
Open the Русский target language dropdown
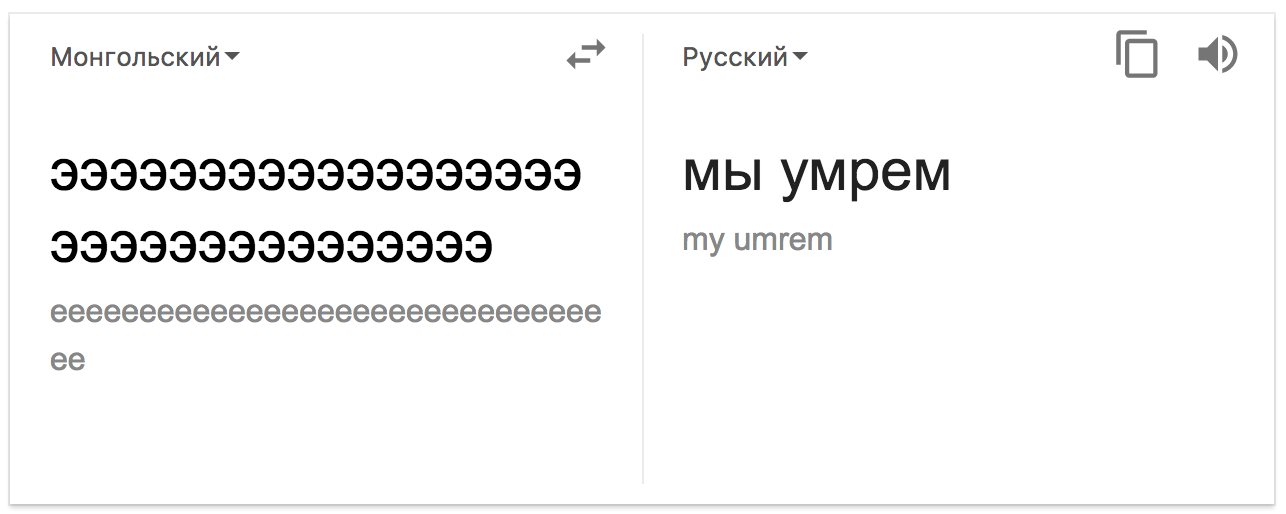coord(736,57)
